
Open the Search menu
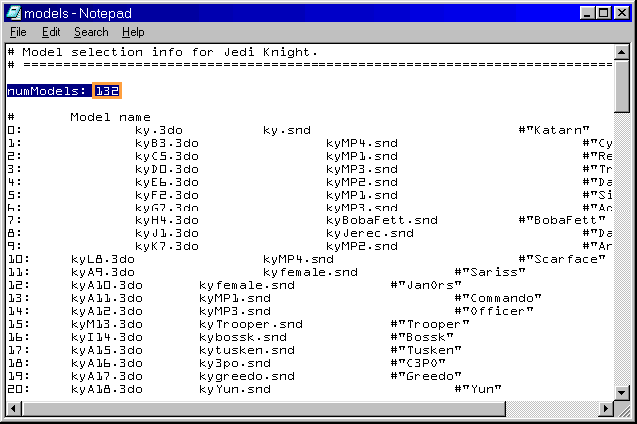pos(91,32)
